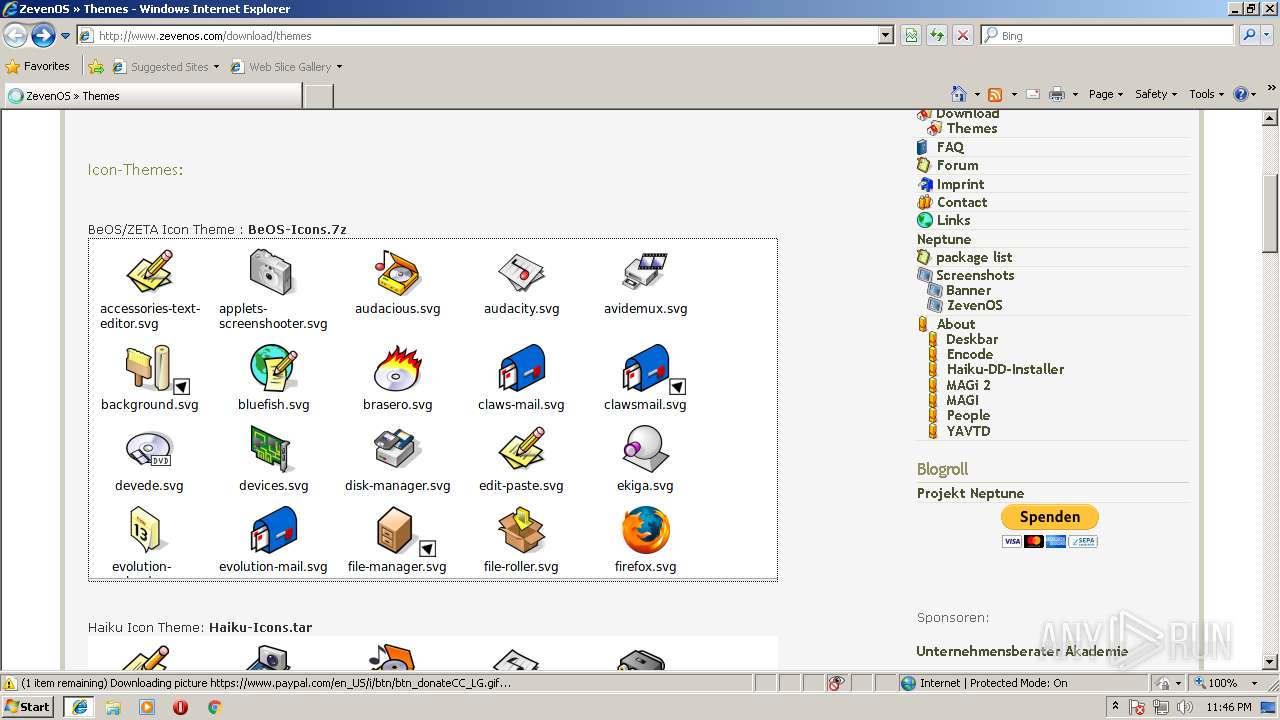Click the audacious.svg music icon

pyautogui.click(x=398, y=272)
